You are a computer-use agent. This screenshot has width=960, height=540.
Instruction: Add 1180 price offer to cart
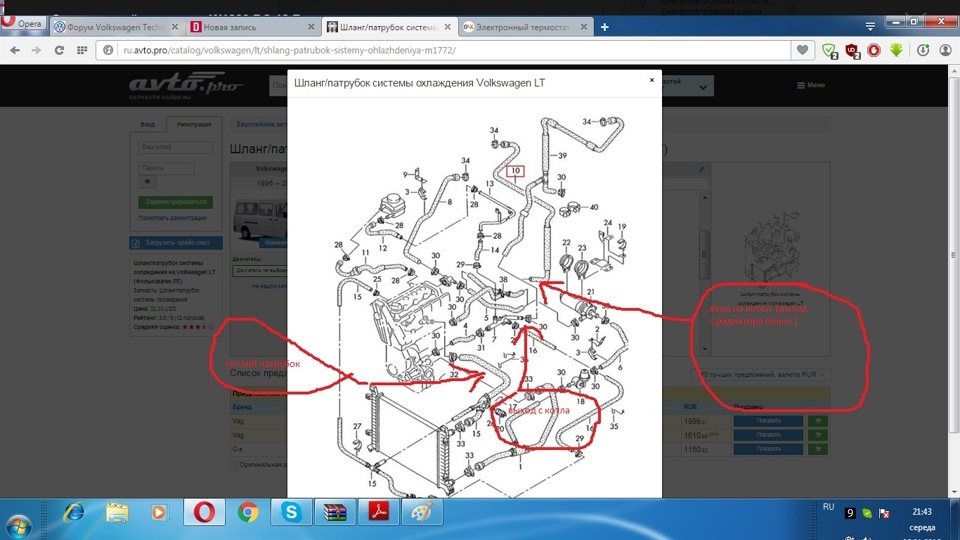tap(817, 449)
